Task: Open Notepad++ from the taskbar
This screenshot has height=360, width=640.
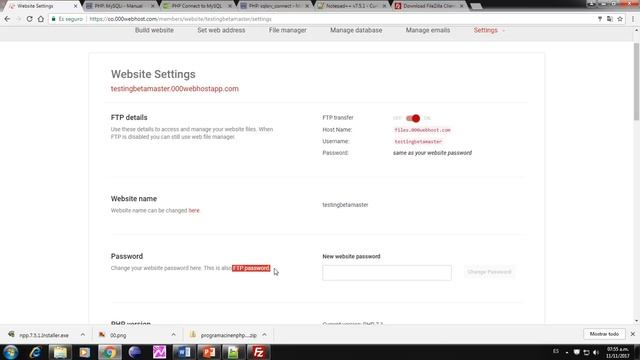Action: tap(233, 352)
